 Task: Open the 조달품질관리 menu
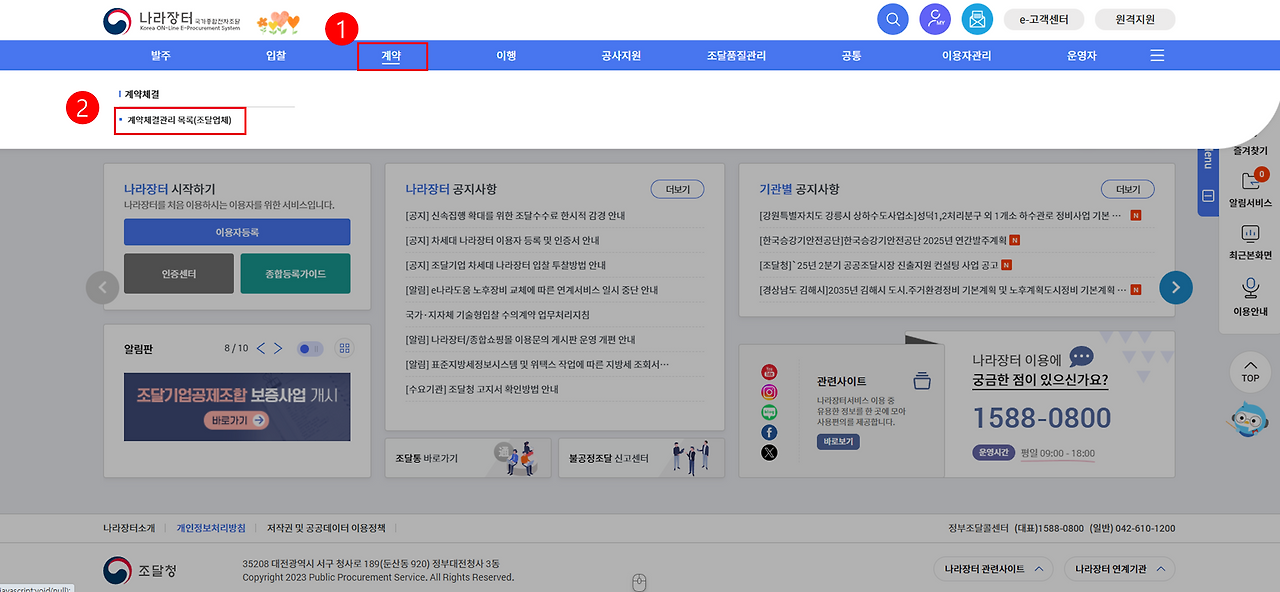(x=736, y=56)
